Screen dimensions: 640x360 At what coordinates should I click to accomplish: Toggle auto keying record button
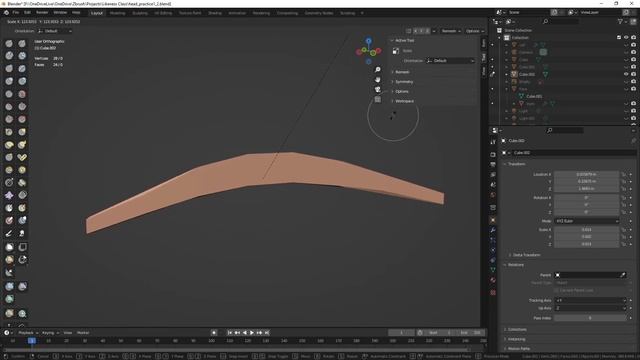214,333
